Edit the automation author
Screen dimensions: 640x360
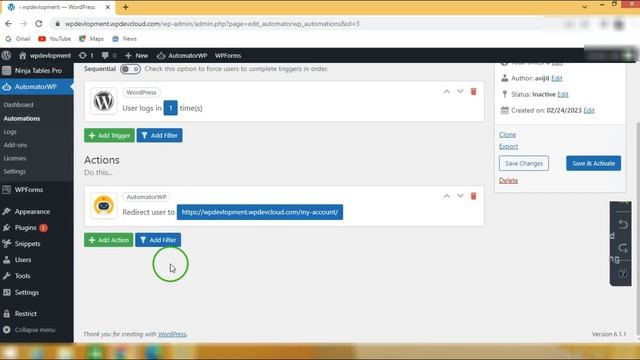[x=557, y=78]
